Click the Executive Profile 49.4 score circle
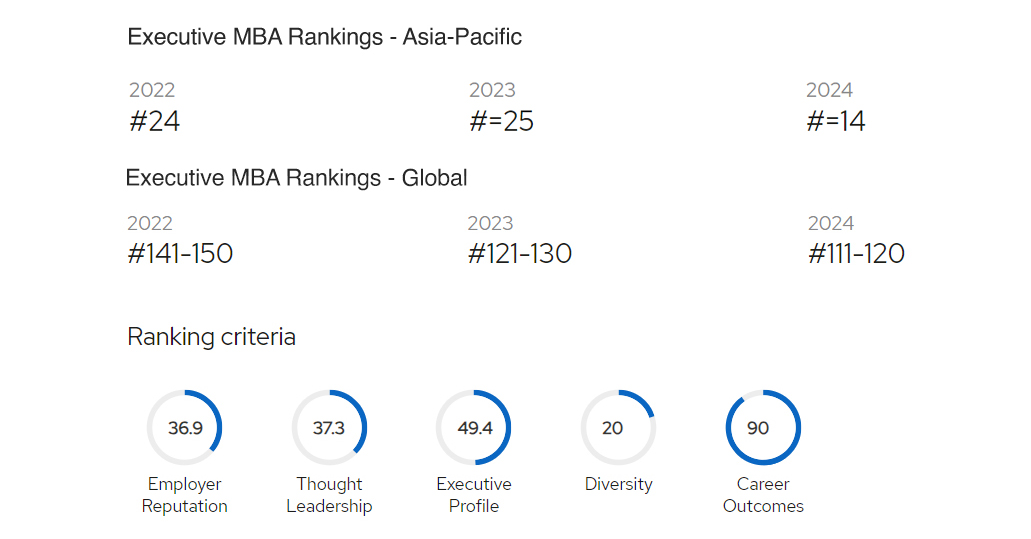This screenshot has width=1031, height=539. pos(474,428)
